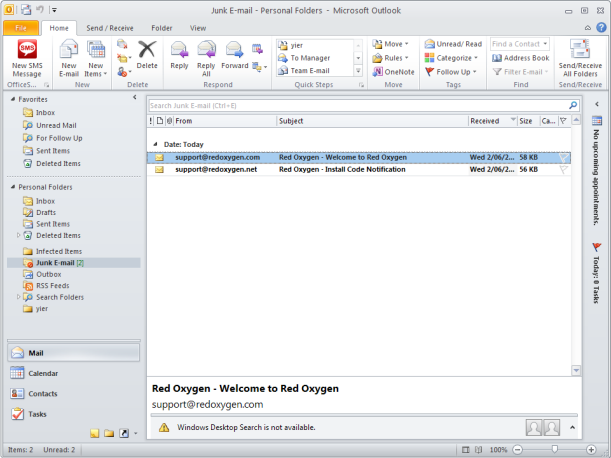Open the Clean Up dropdown
This screenshot has height=458, width=611.
pyautogui.click(x=124, y=58)
